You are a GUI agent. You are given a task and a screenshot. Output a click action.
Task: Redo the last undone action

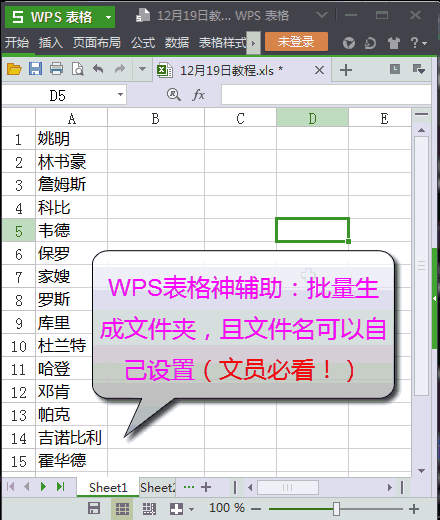(x=120, y=69)
